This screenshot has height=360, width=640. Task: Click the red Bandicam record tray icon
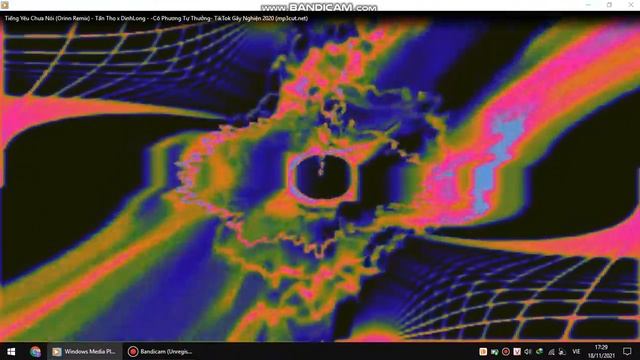point(505,351)
